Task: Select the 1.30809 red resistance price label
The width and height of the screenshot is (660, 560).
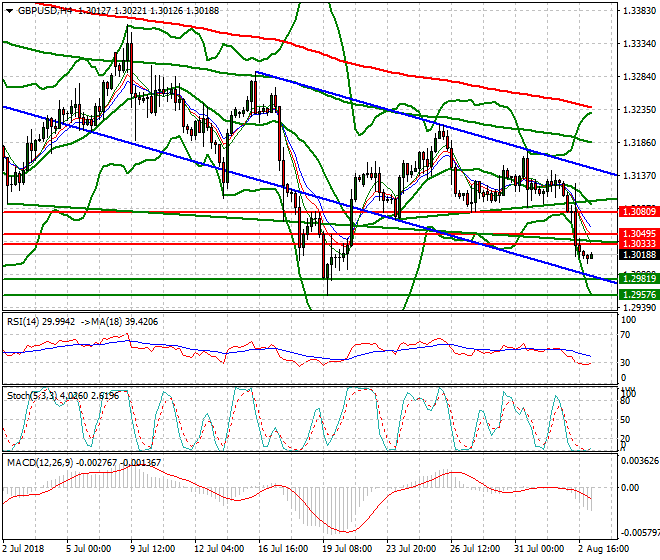Action: pyautogui.click(x=639, y=211)
